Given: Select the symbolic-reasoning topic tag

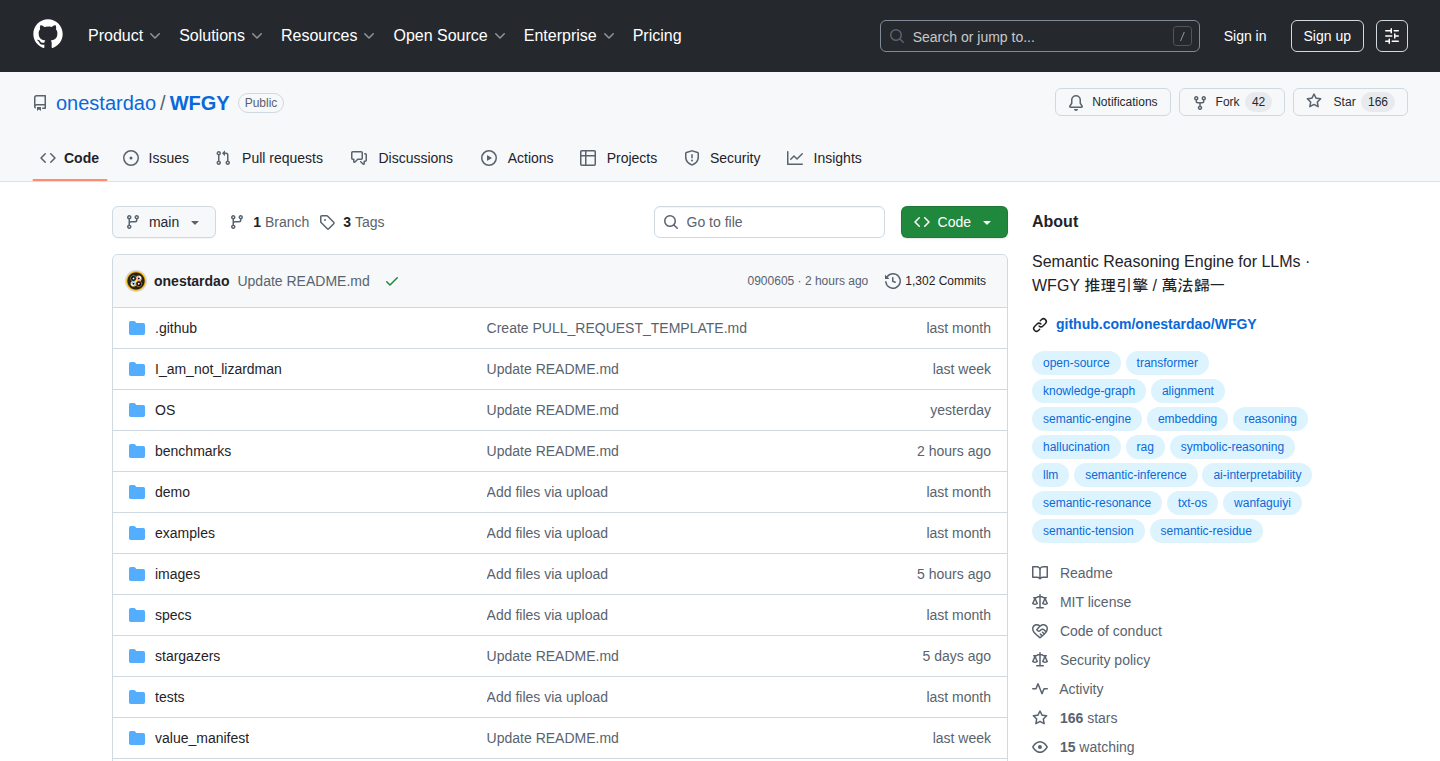Looking at the screenshot, I should (x=1232, y=447).
